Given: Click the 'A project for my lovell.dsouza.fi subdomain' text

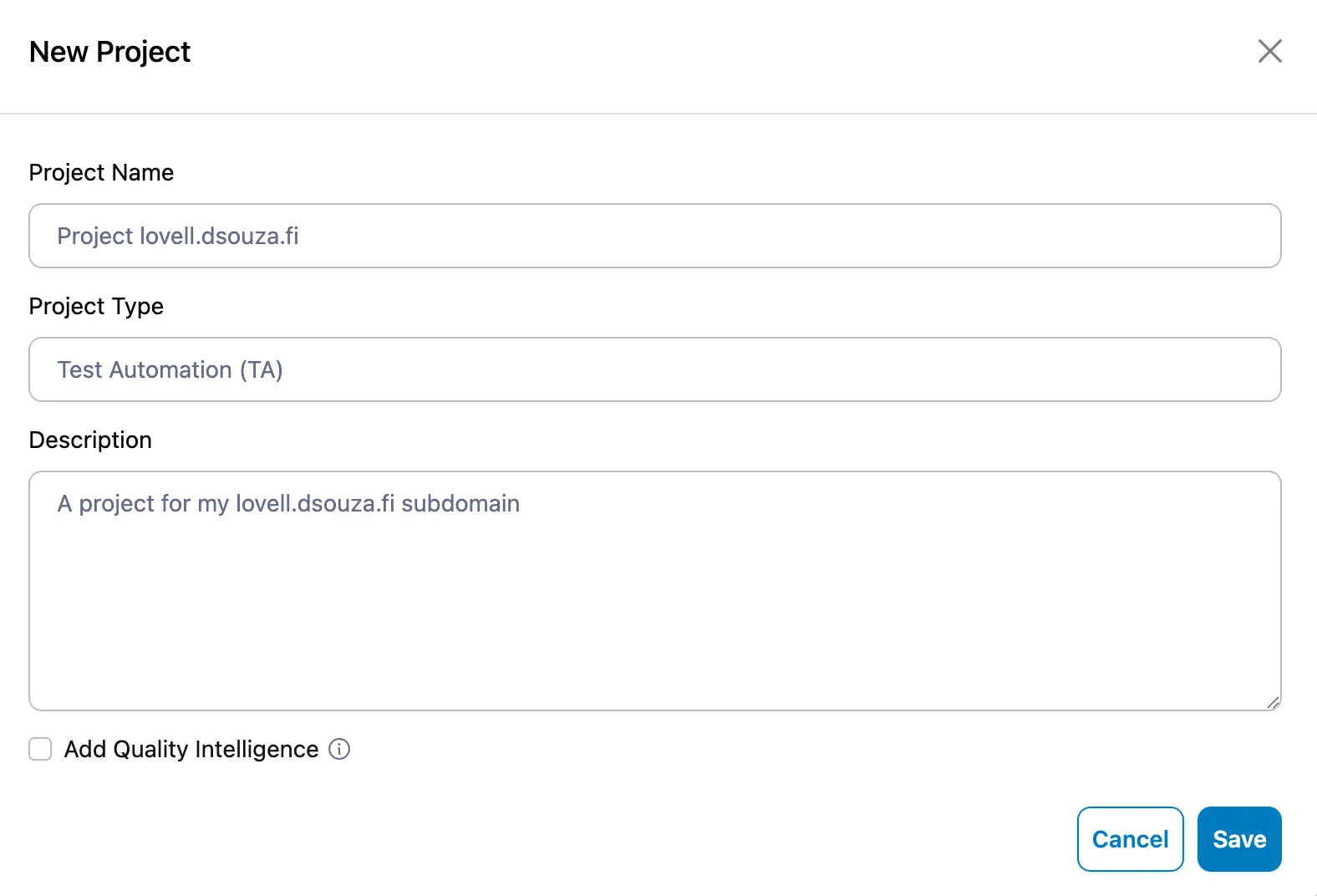Looking at the screenshot, I should 288,503.
